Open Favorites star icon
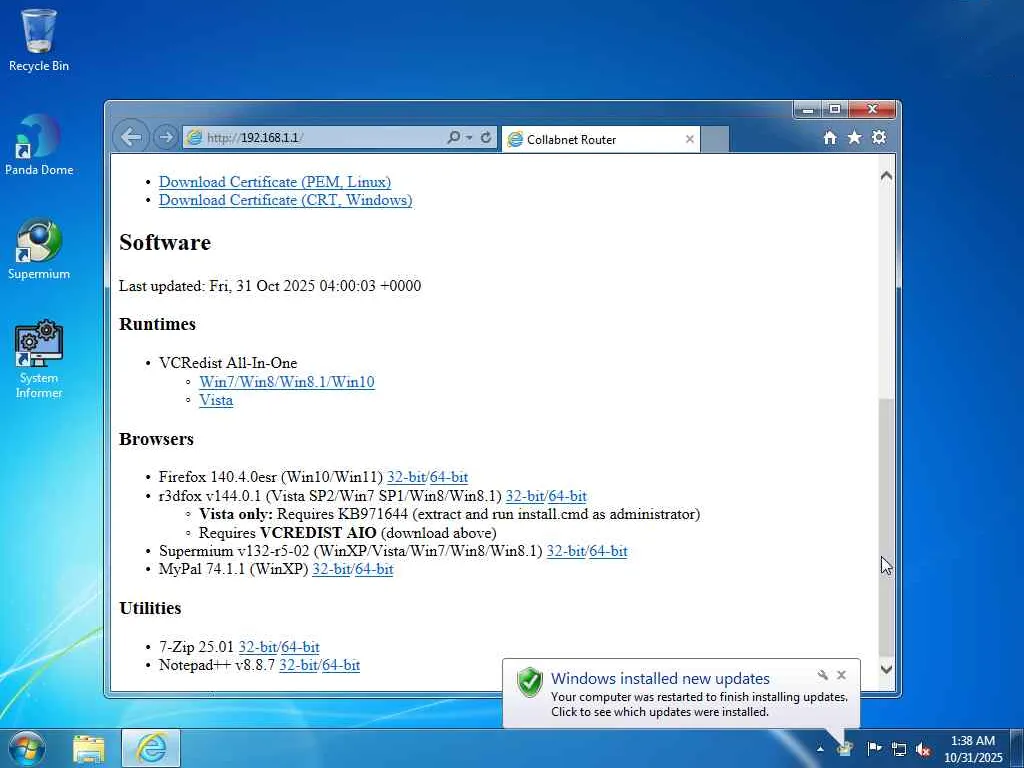This screenshot has height=768, width=1024. coord(854,137)
